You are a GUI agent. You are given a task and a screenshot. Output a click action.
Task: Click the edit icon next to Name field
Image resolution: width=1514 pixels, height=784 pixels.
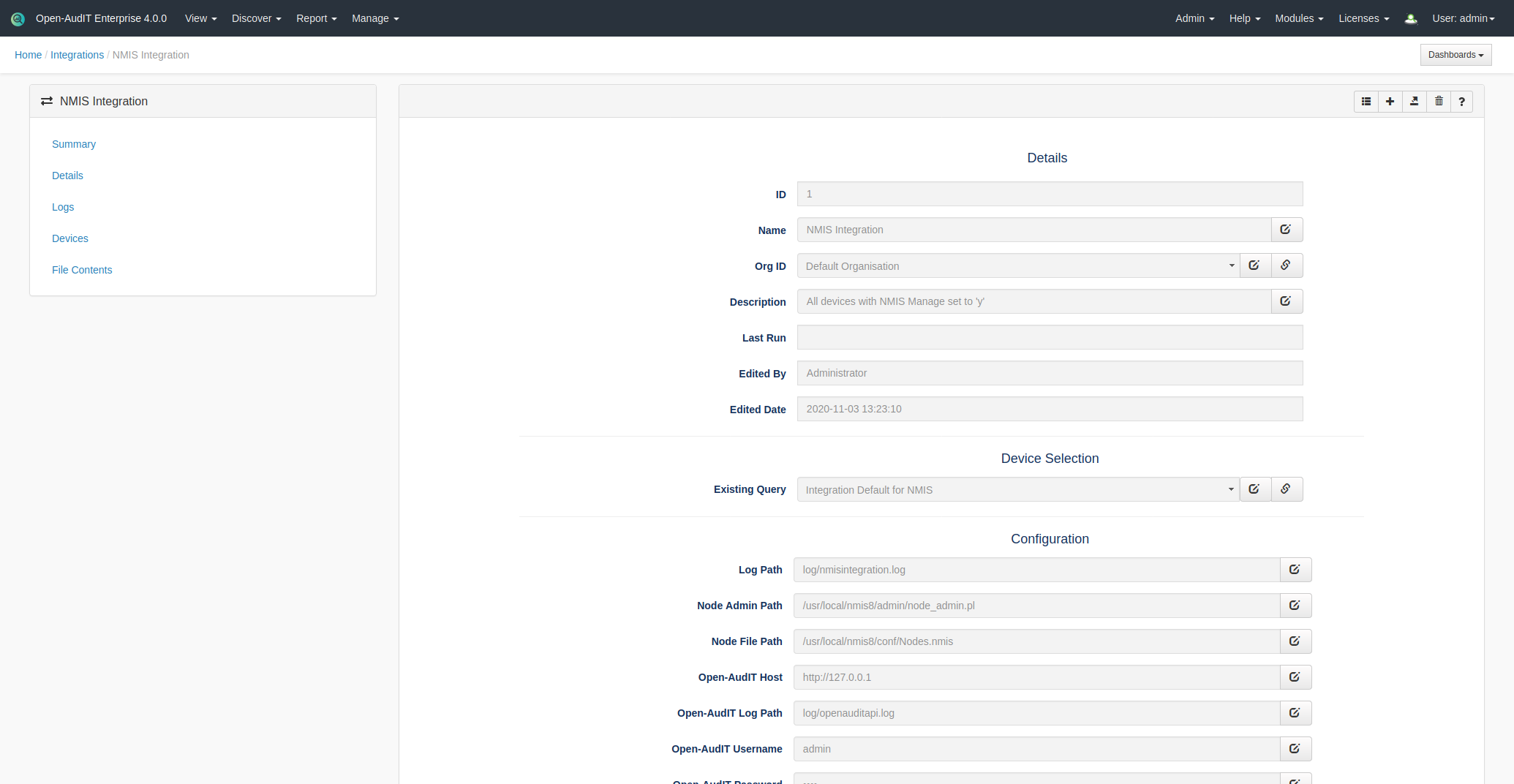1287,229
